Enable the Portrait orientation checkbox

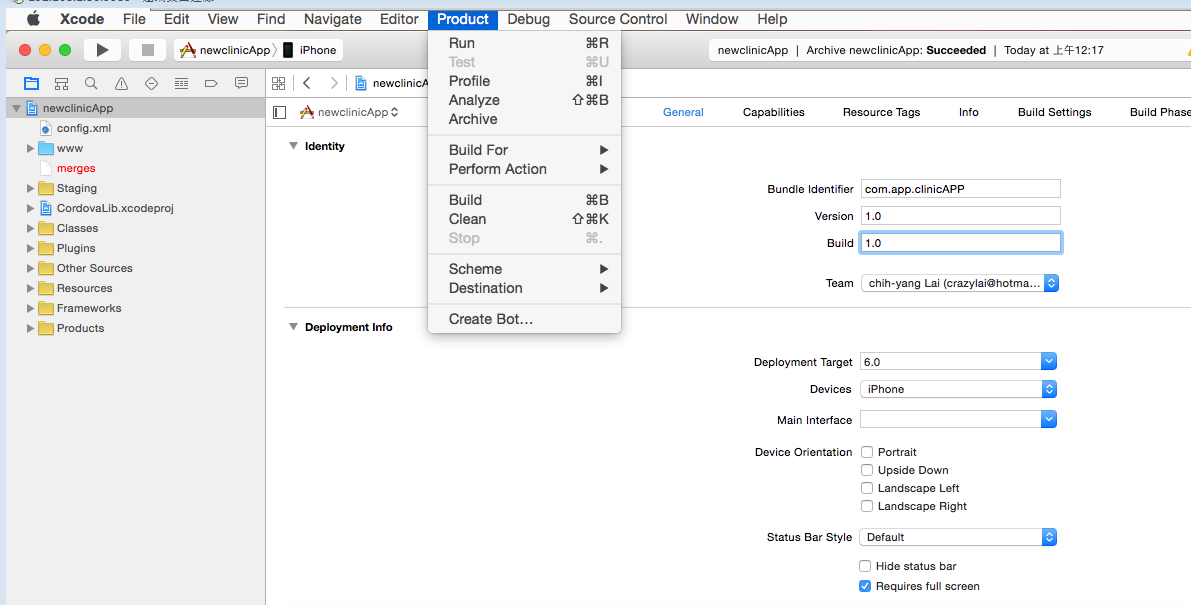pos(867,452)
